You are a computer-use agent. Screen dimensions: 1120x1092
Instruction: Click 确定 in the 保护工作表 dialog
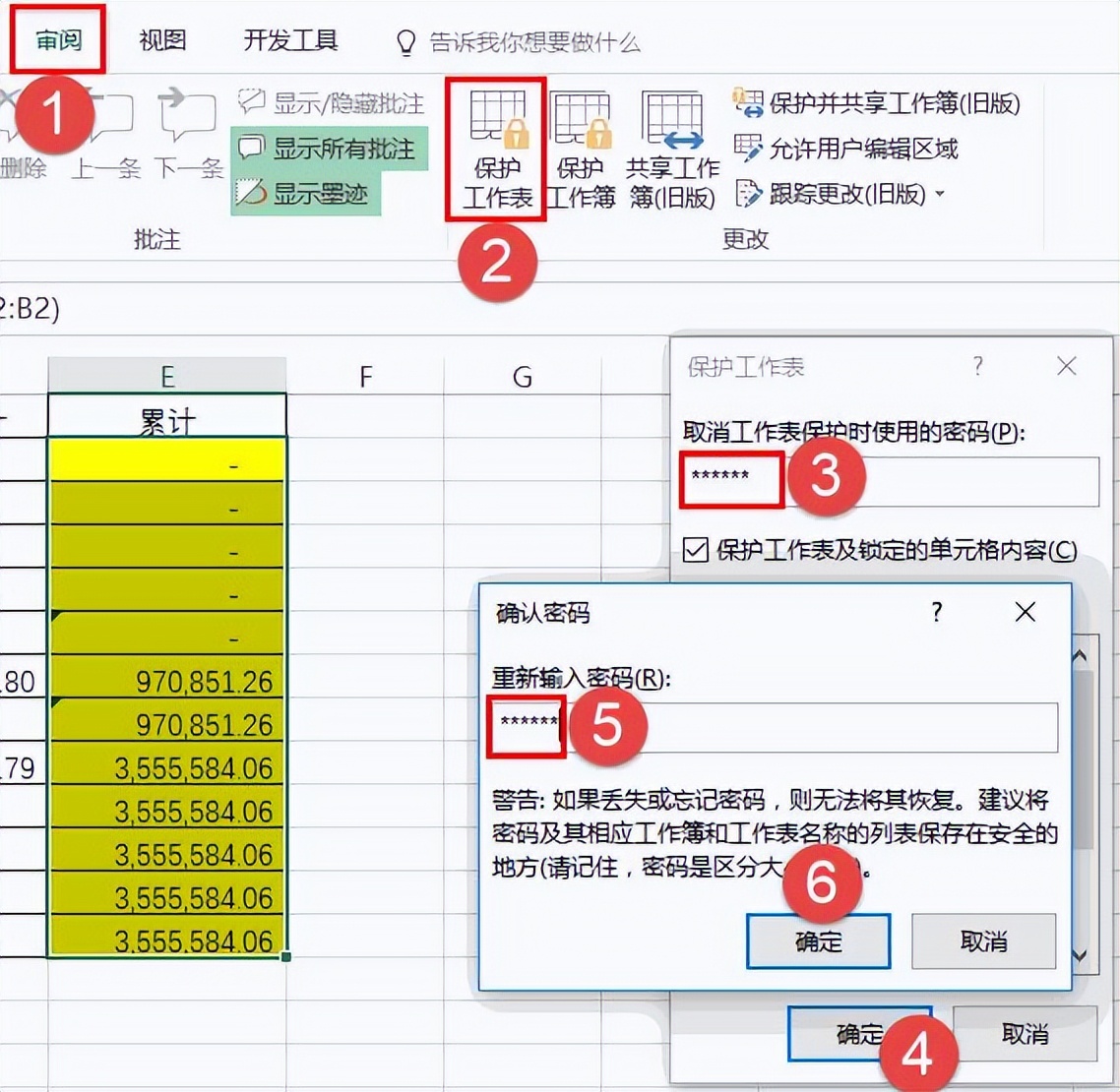pos(859,1035)
